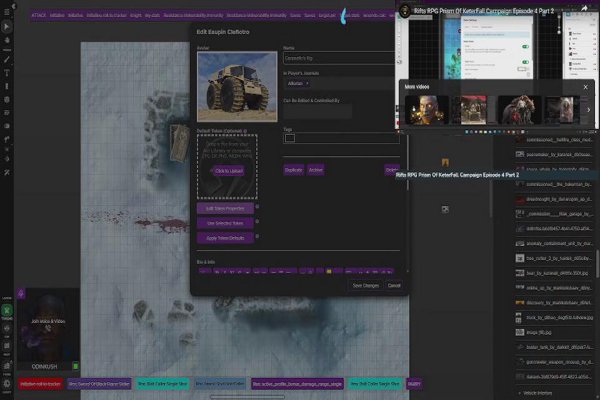This screenshot has height=400, width=600.
Task: Open settings gear at bottom of left toolbar
Action: click(x=7, y=383)
